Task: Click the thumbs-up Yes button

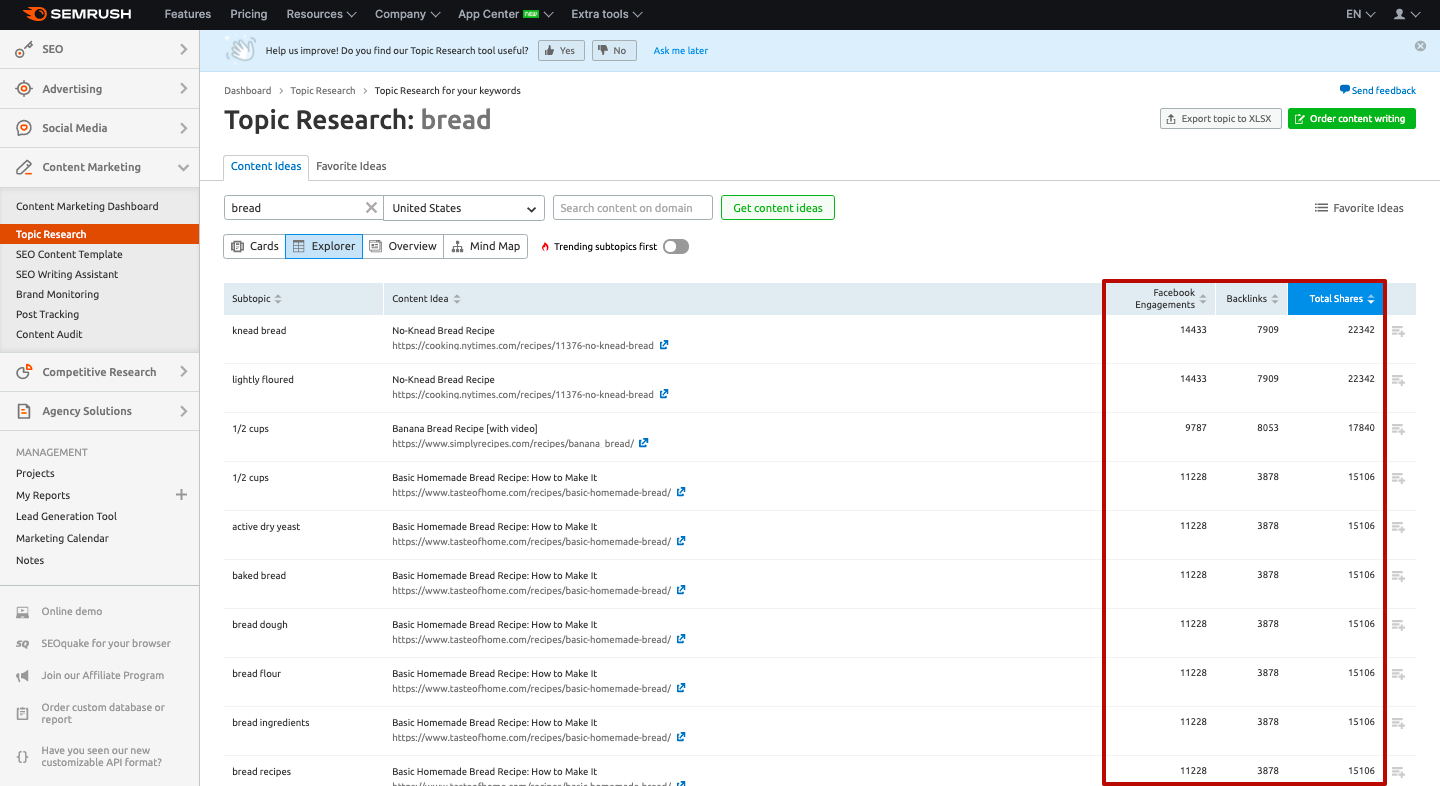Action: (560, 51)
